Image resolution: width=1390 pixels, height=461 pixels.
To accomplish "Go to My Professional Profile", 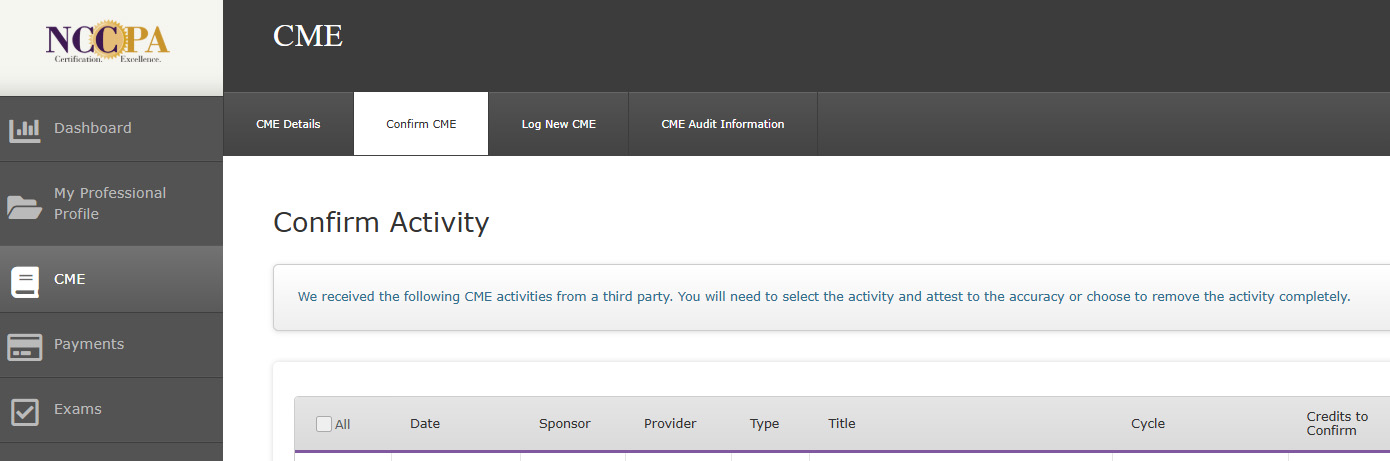I will 110,203.
